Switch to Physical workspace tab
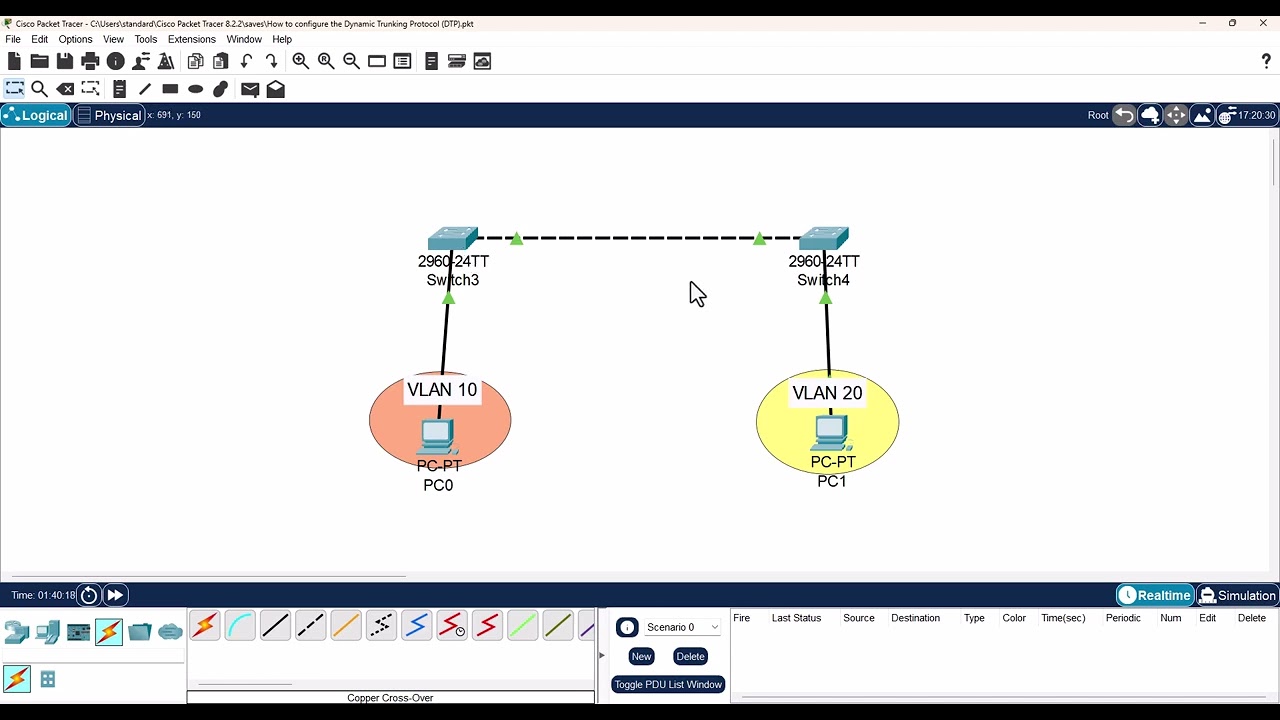 [x=109, y=115]
